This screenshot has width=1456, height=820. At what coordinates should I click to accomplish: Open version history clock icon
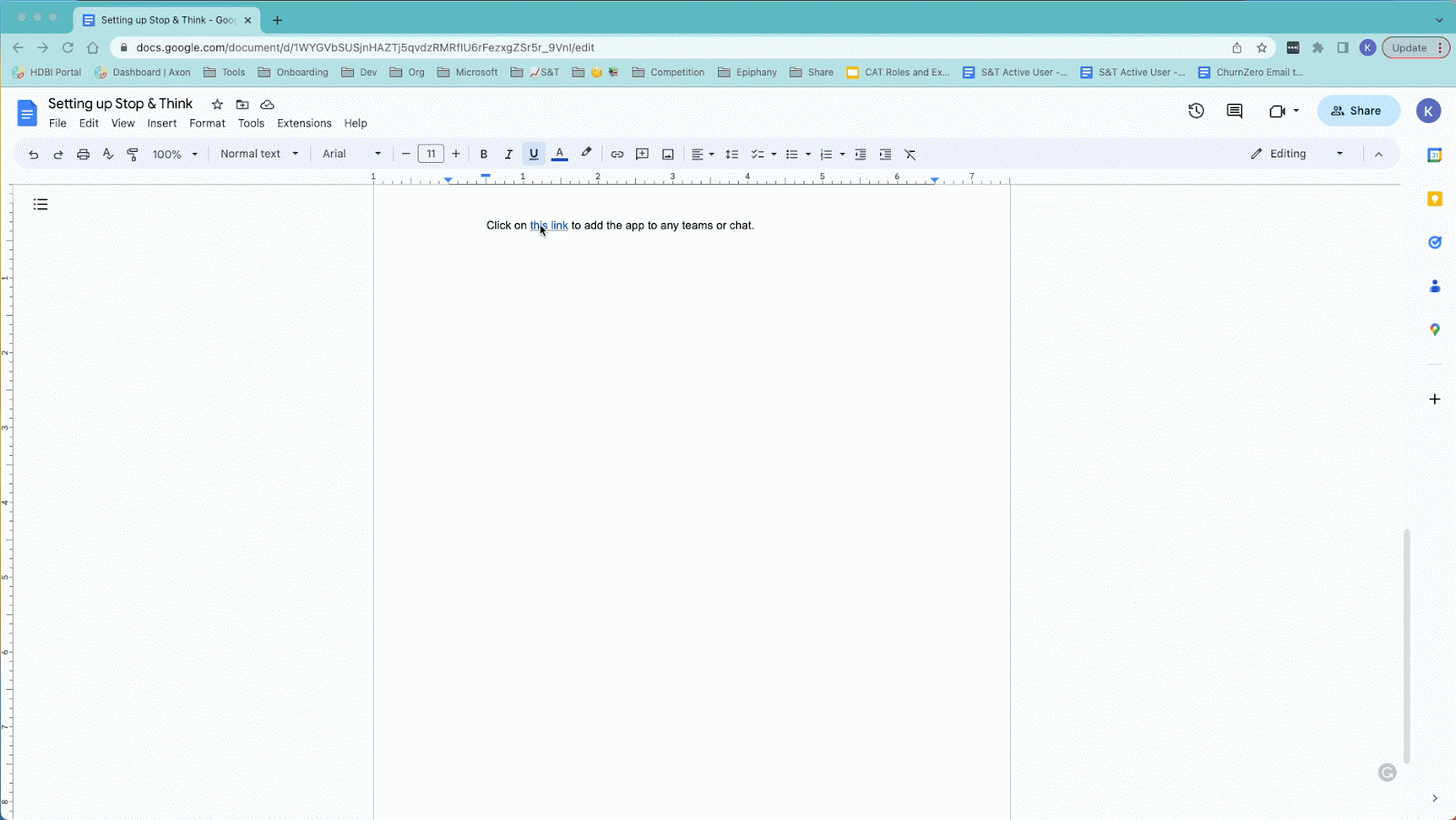coord(1196,111)
